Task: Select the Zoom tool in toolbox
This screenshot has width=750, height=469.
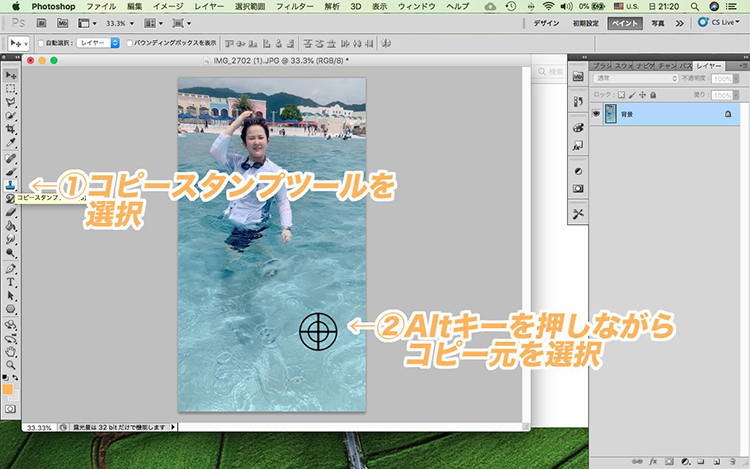Action: tap(11, 365)
